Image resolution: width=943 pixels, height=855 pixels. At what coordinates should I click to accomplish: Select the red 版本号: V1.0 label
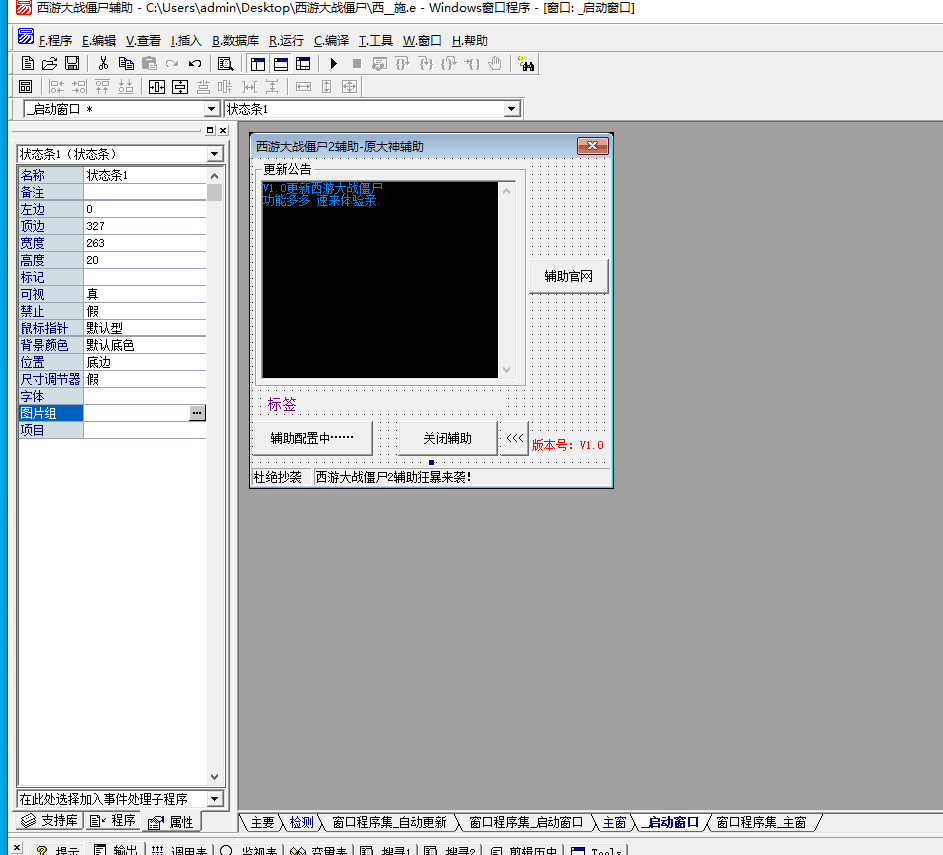pos(568,445)
